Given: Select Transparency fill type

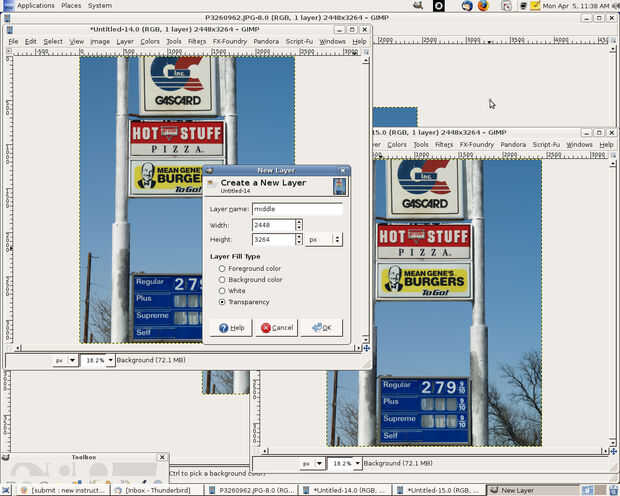Looking at the screenshot, I should coord(244,302).
